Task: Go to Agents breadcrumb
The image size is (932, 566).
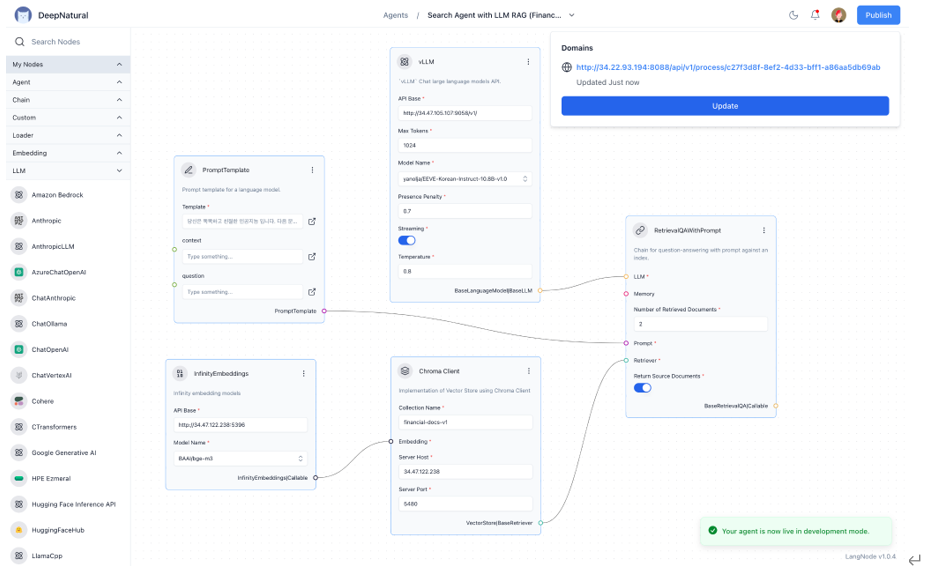Action: pos(395,15)
